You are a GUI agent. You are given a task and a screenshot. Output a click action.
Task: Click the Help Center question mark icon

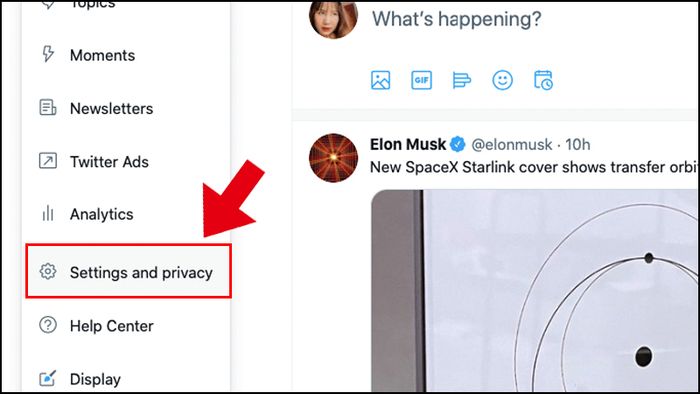click(x=48, y=325)
